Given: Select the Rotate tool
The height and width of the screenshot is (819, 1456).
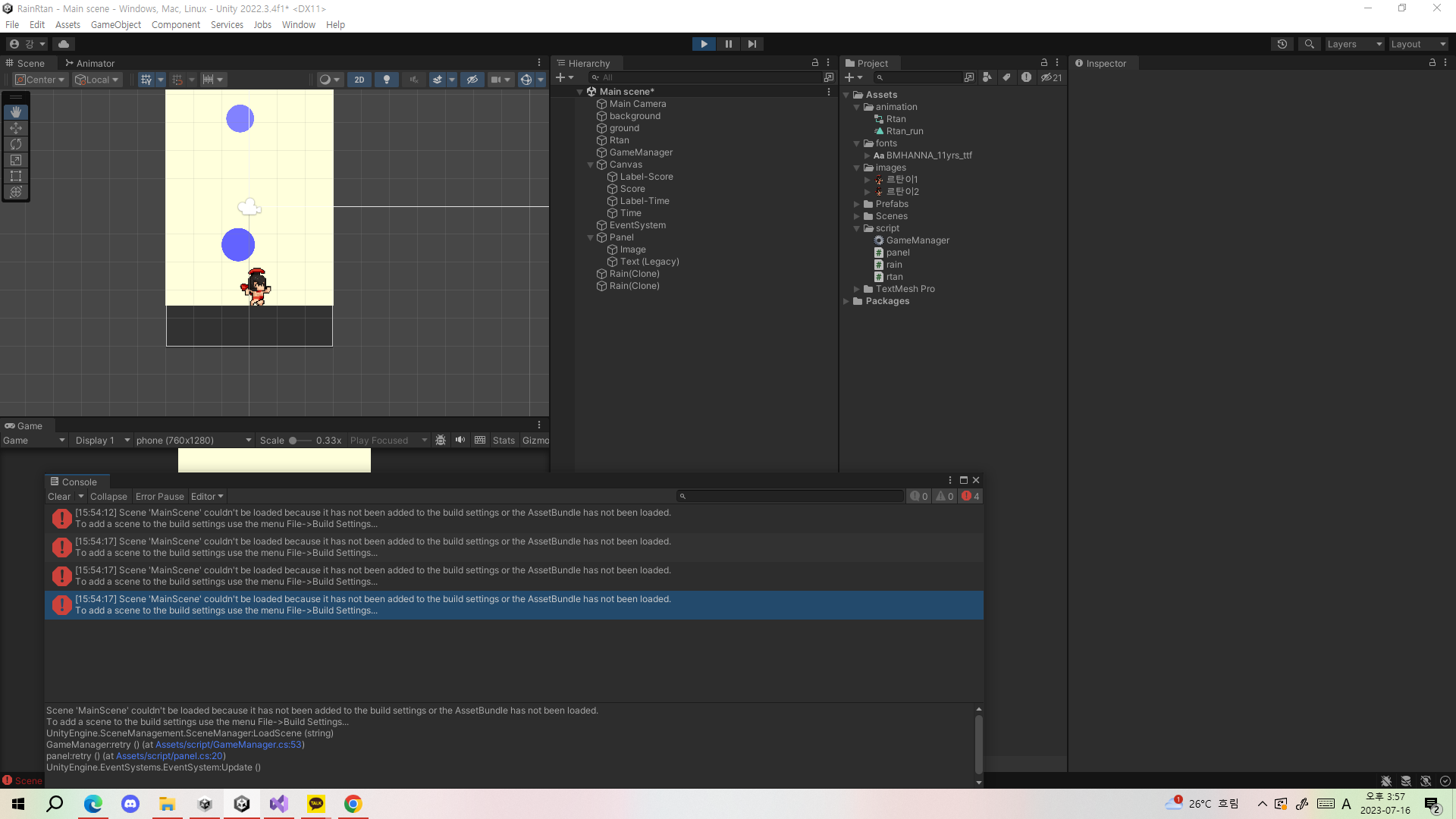Looking at the screenshot, I should tap(16, 144).
